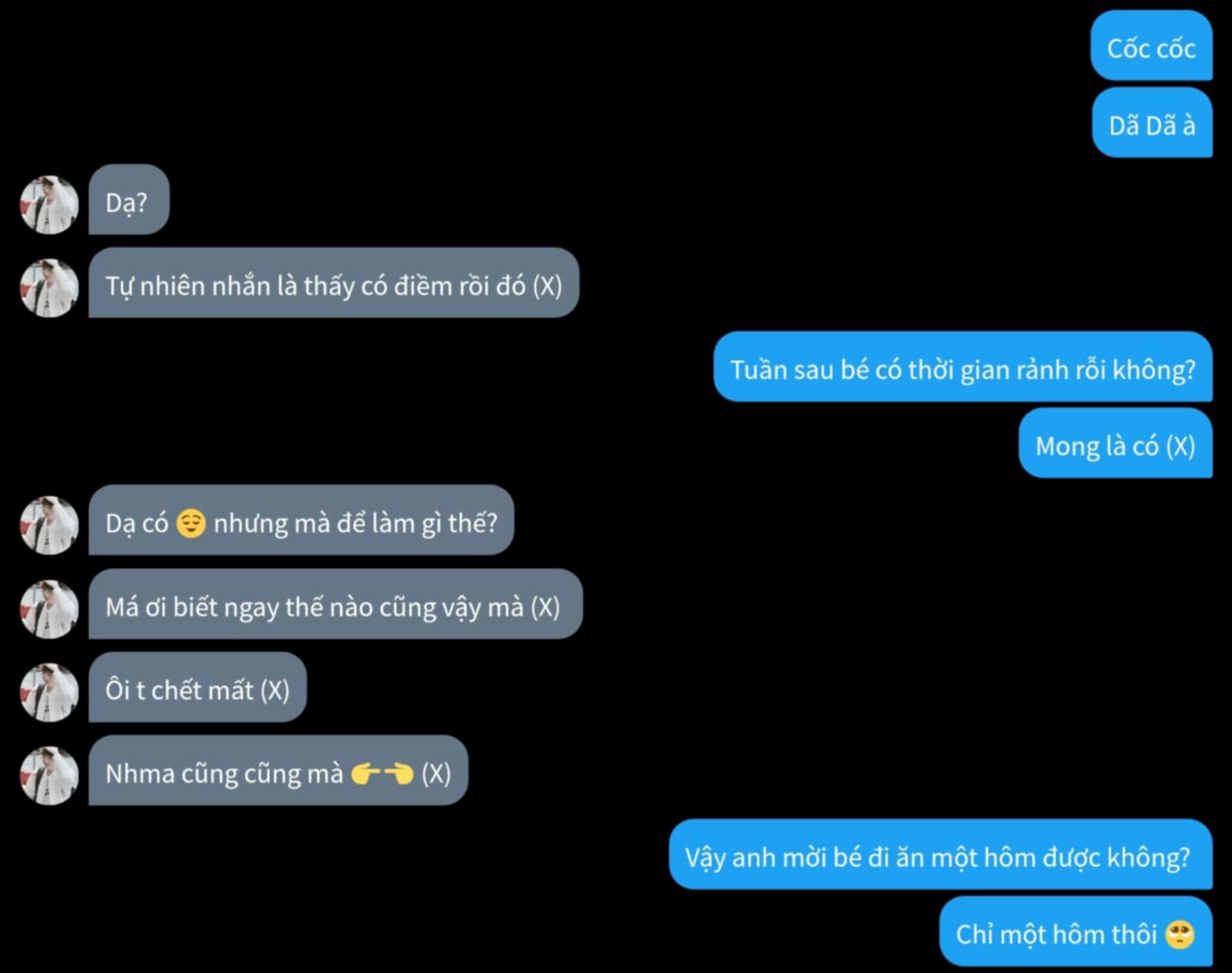Click the avatar beside "Dạ có" message

coord(49,525)
